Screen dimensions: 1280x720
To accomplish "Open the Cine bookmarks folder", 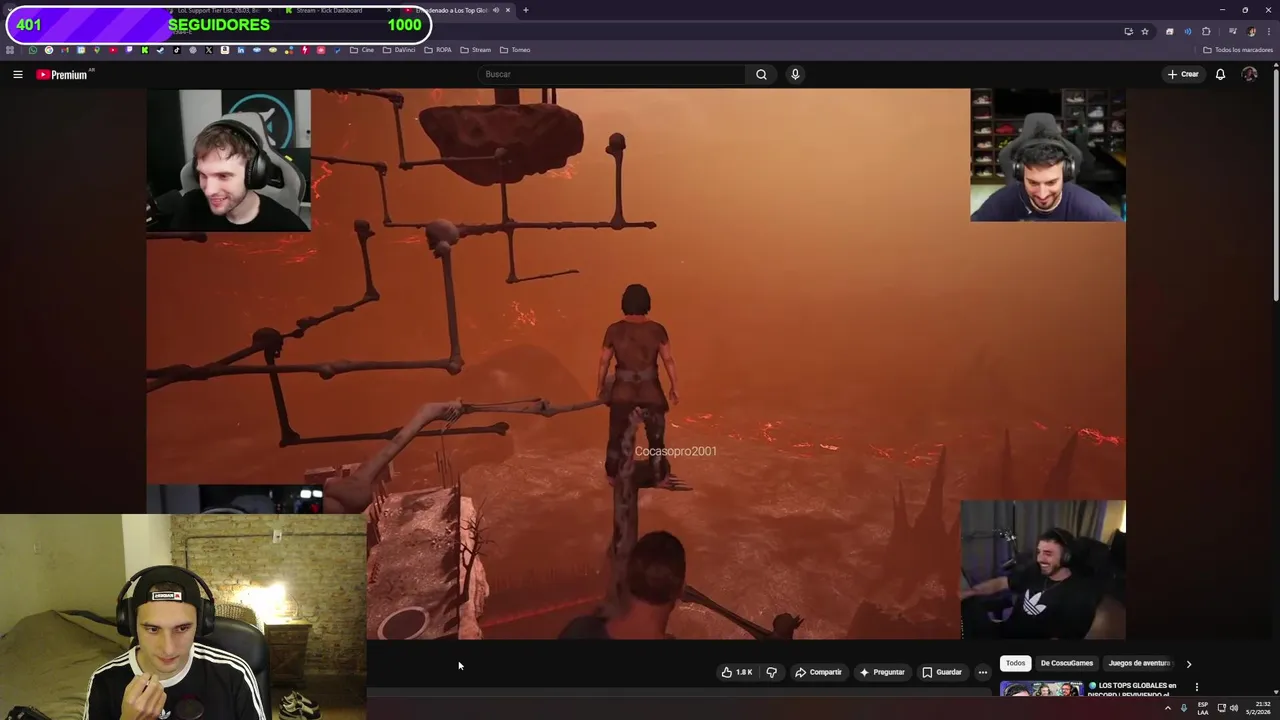I will click(362, 50).
